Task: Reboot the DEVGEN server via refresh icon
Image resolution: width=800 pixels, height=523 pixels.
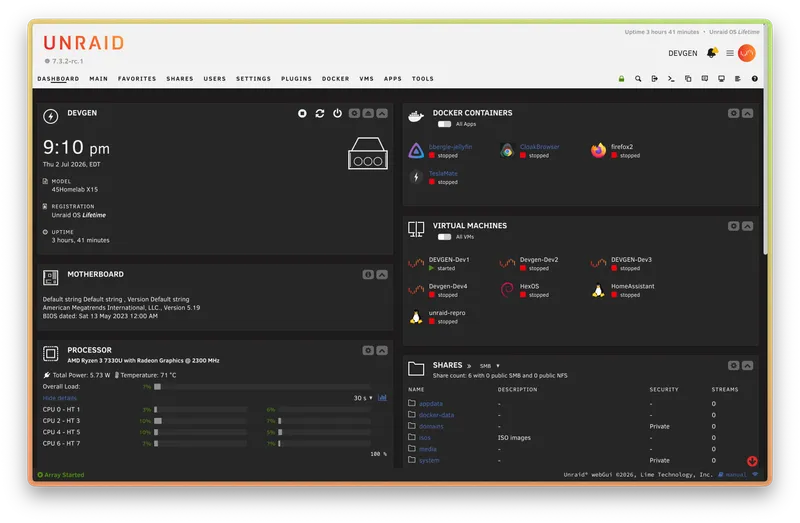Action: click(320, 113)
